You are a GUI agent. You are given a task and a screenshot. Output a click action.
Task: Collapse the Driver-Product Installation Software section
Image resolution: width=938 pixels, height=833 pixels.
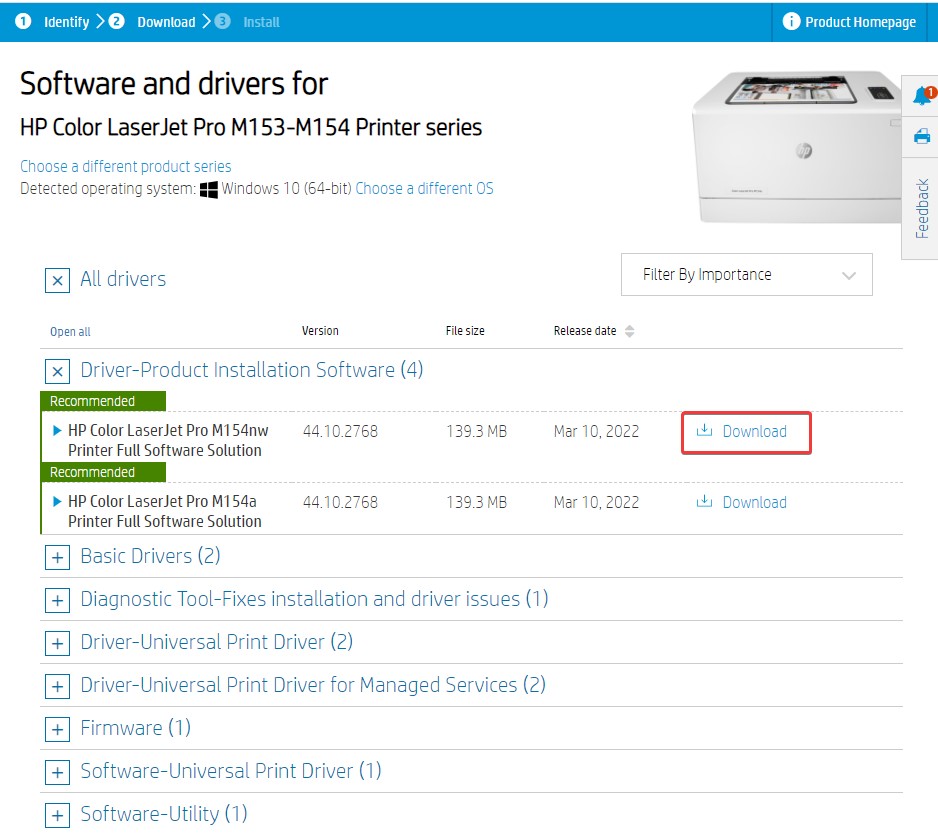tap(58, 371)
